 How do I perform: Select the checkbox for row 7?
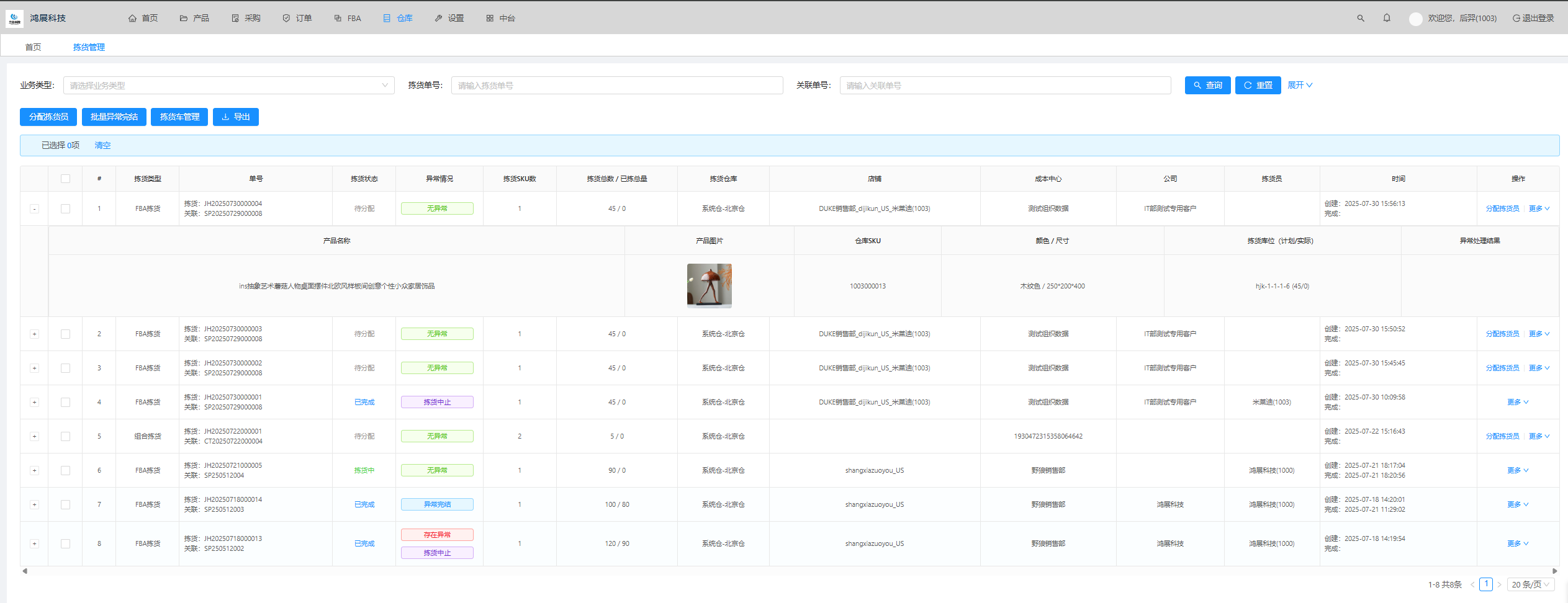(65, 505)
